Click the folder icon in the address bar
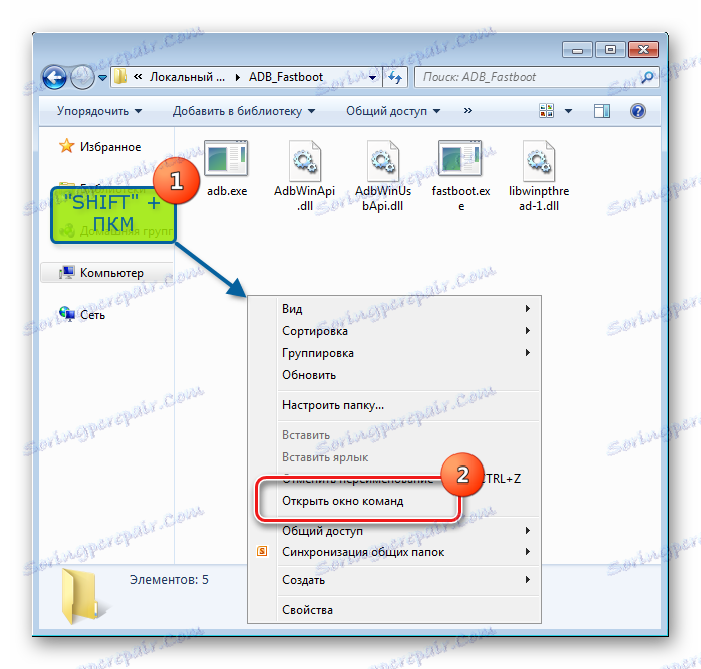The image size is (701, 669). click(120, 77)
